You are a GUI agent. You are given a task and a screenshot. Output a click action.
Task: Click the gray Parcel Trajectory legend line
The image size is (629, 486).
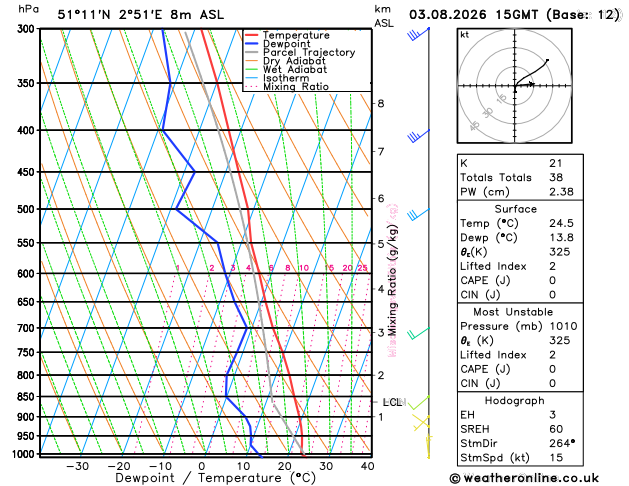point(252,52)
